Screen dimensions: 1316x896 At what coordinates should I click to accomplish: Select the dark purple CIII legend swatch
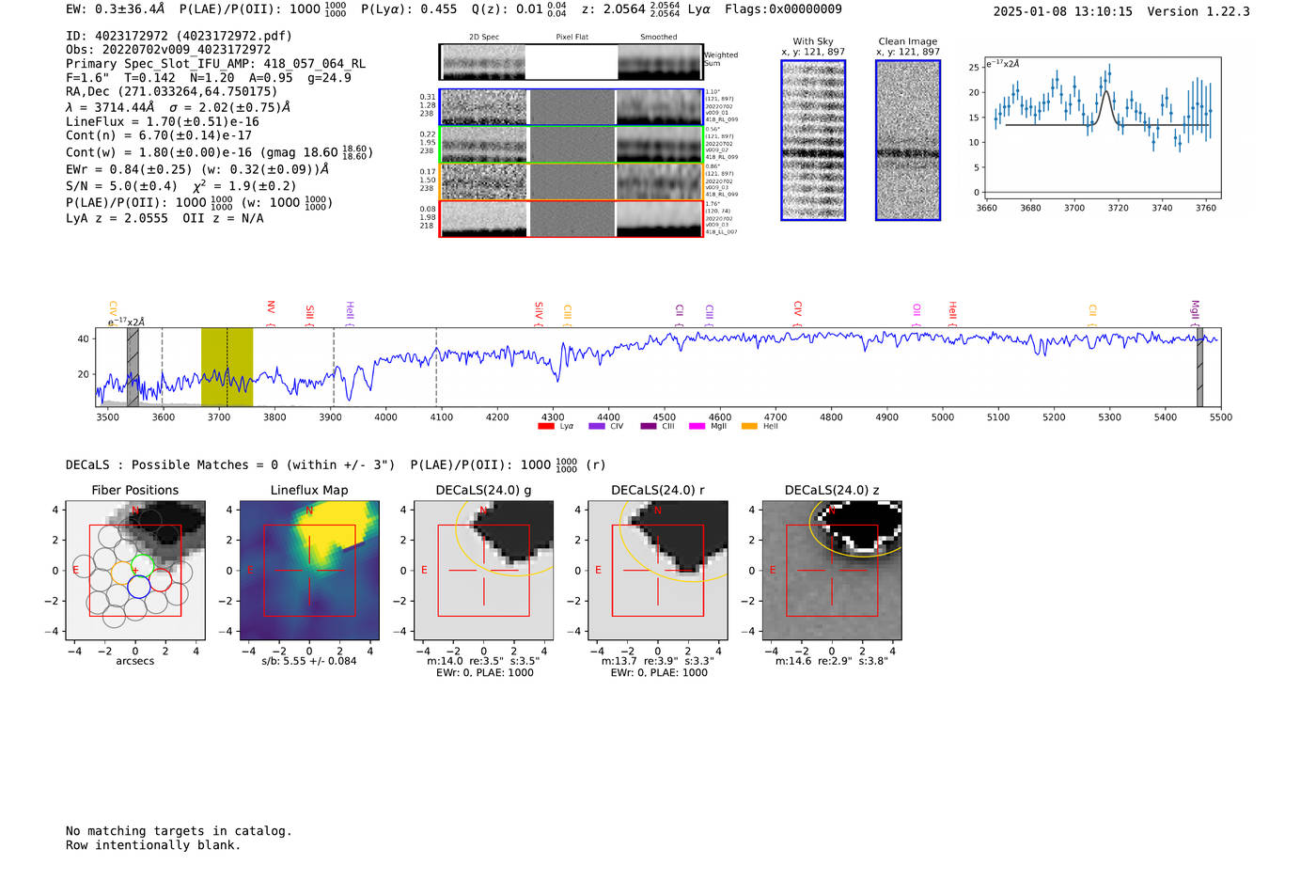(x=649, y=426)
